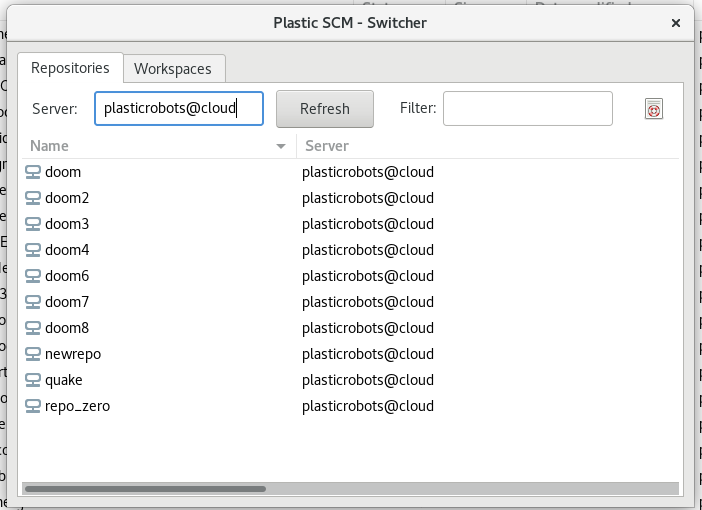This screenshot has width=702, height=510.
Task: Click the Name column header
Action: [x=159, y=146]
